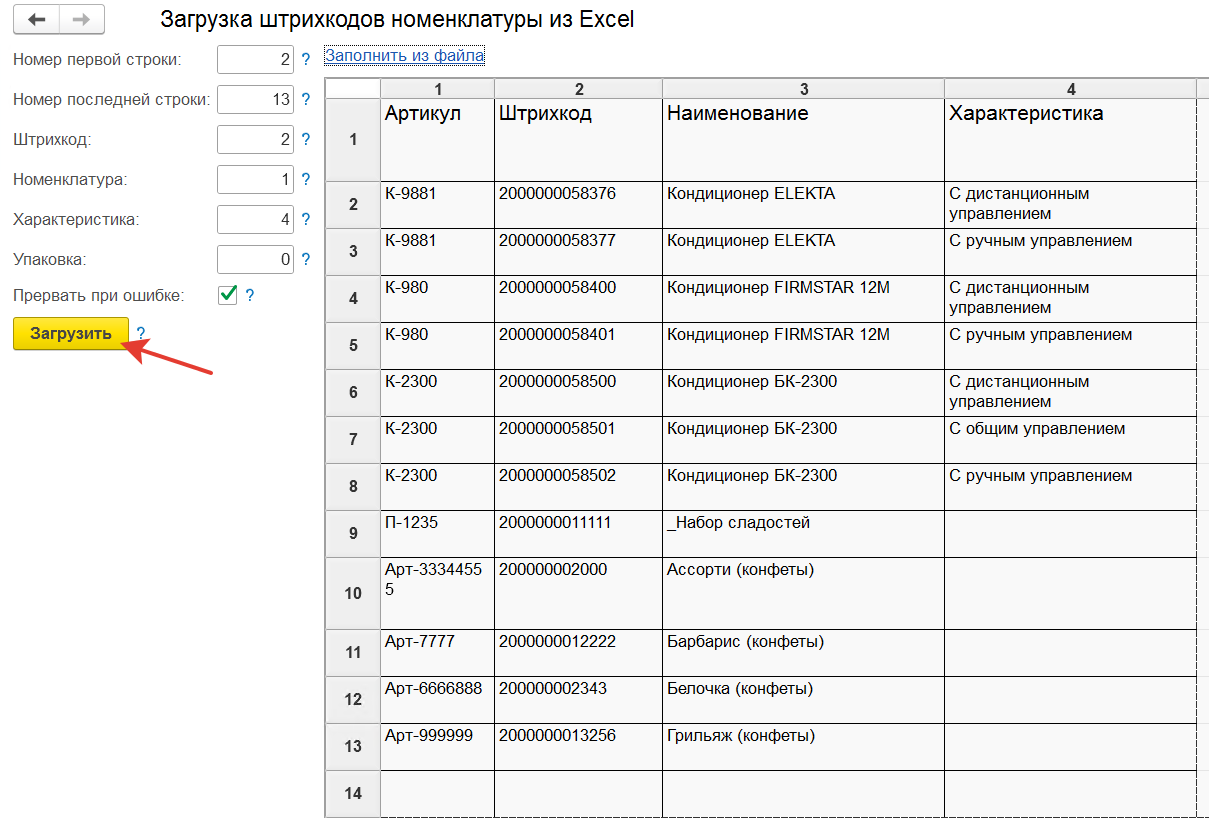Go back with the left arrow button
1209x818 pixels.
36,20
